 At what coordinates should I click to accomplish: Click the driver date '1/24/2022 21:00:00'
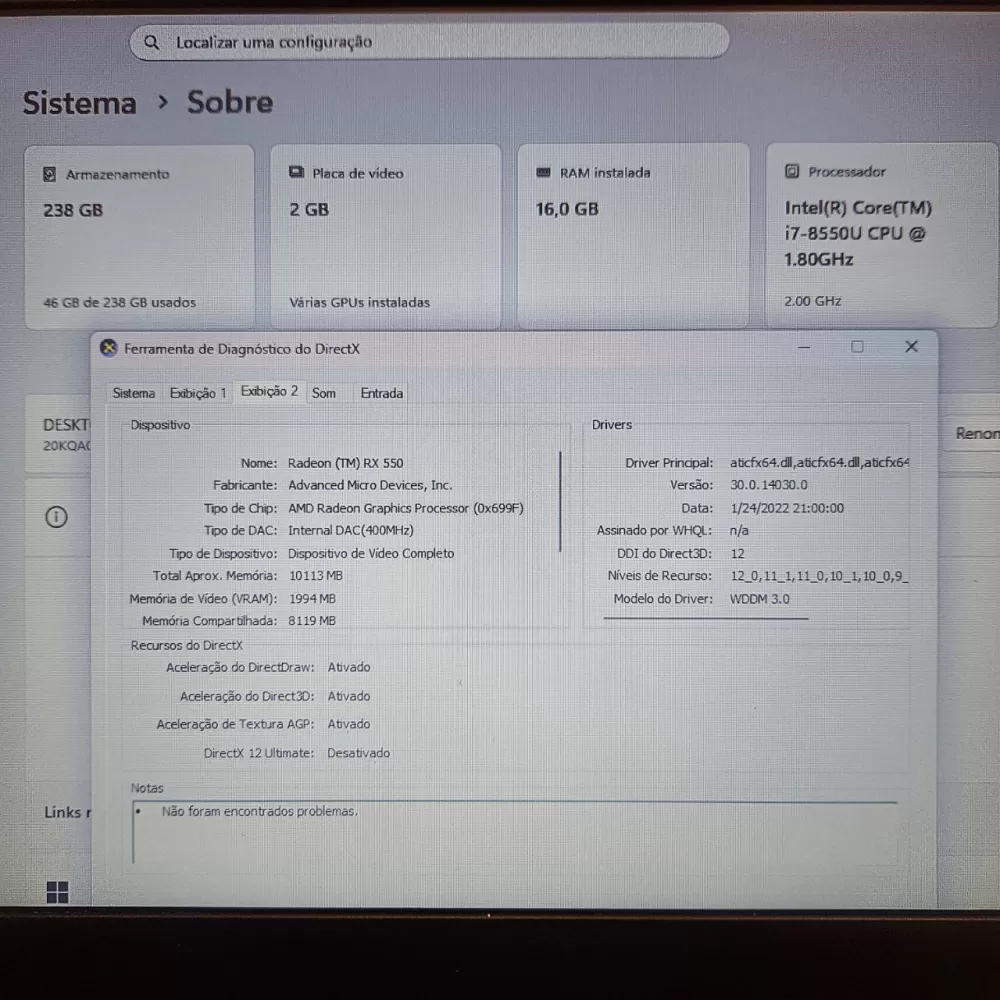(787, 508)
